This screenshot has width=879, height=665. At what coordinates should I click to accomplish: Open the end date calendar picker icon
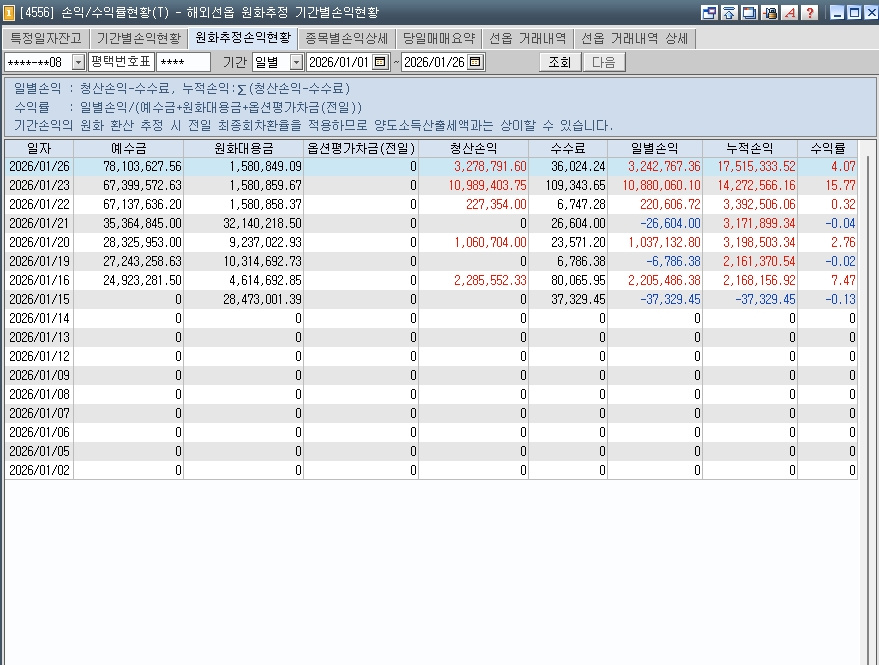(475, 62)
